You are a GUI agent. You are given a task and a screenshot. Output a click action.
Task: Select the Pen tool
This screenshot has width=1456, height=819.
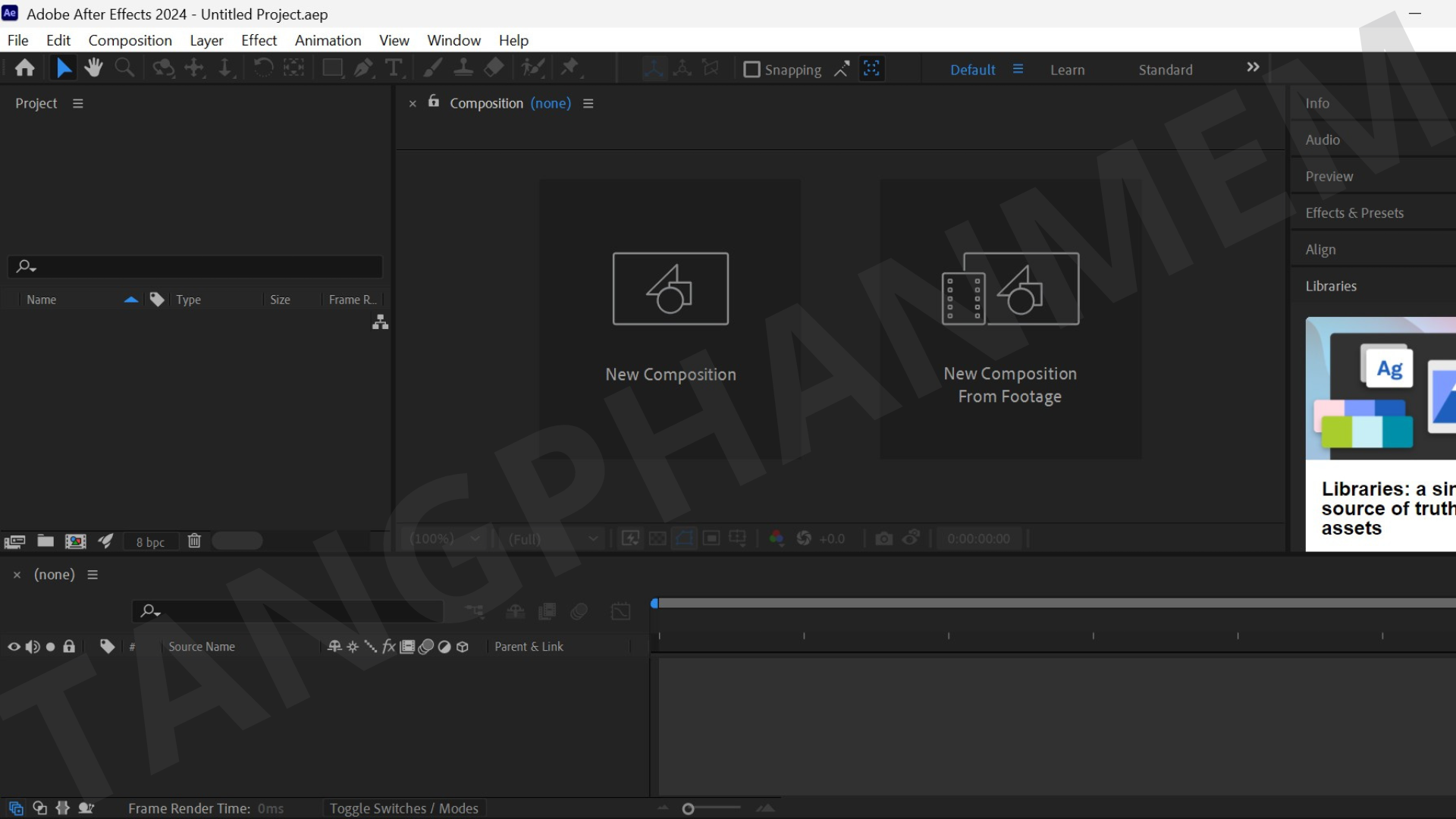pos(364,67)
